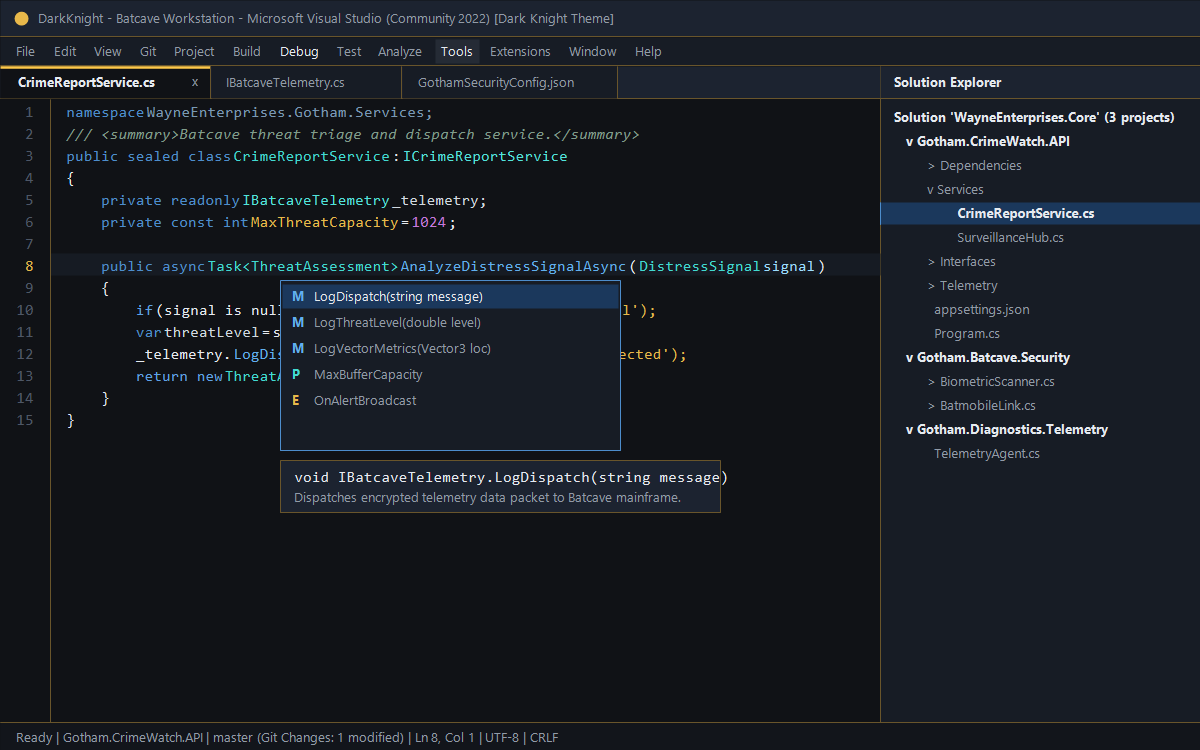Image resolution: width=1200 pixels, height=750 pixels.
Task: Click 'Ln 8, Col 1' in status bar
Action: tap(444, 738)
